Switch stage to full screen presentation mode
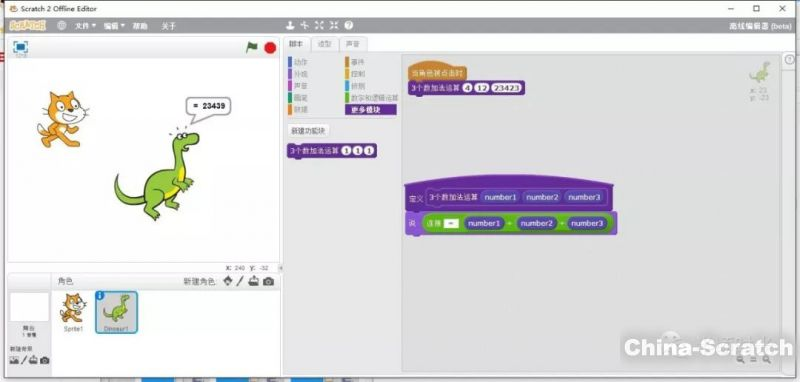Image resolution: width=800 pixels, height=382 pixels. (x=20, y=47)
